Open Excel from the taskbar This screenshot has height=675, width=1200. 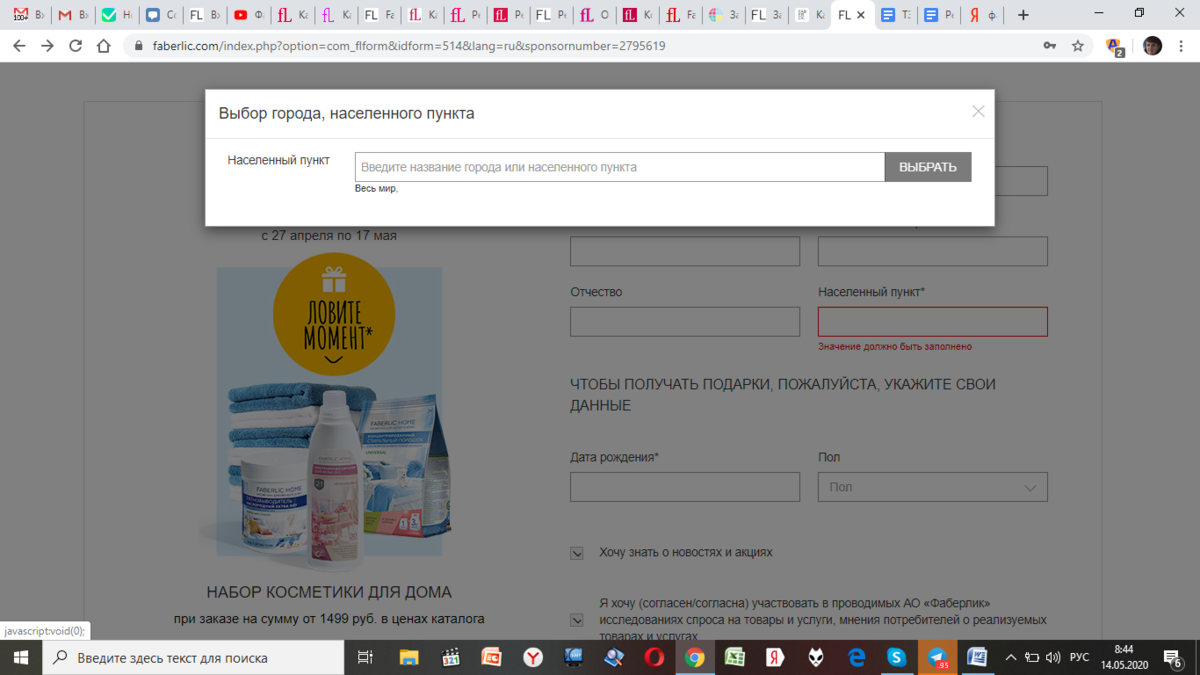[x=735, y=657]
